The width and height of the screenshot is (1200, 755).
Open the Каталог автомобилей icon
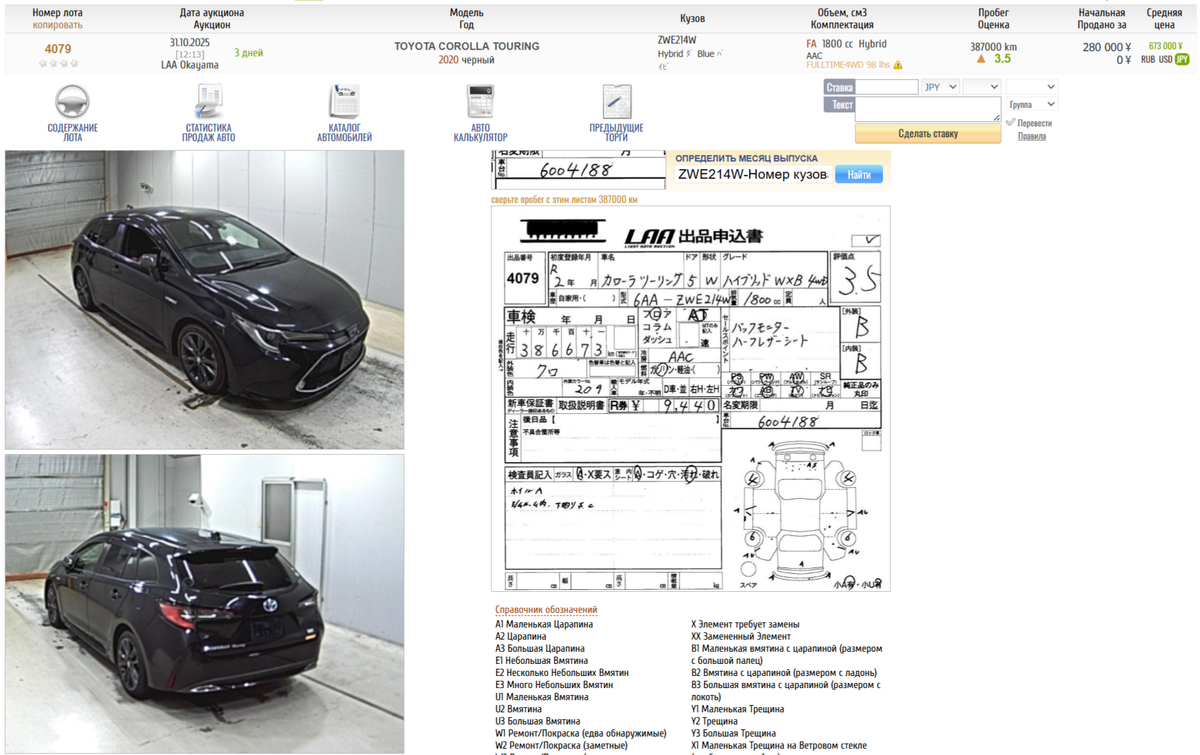pos(344,102)
